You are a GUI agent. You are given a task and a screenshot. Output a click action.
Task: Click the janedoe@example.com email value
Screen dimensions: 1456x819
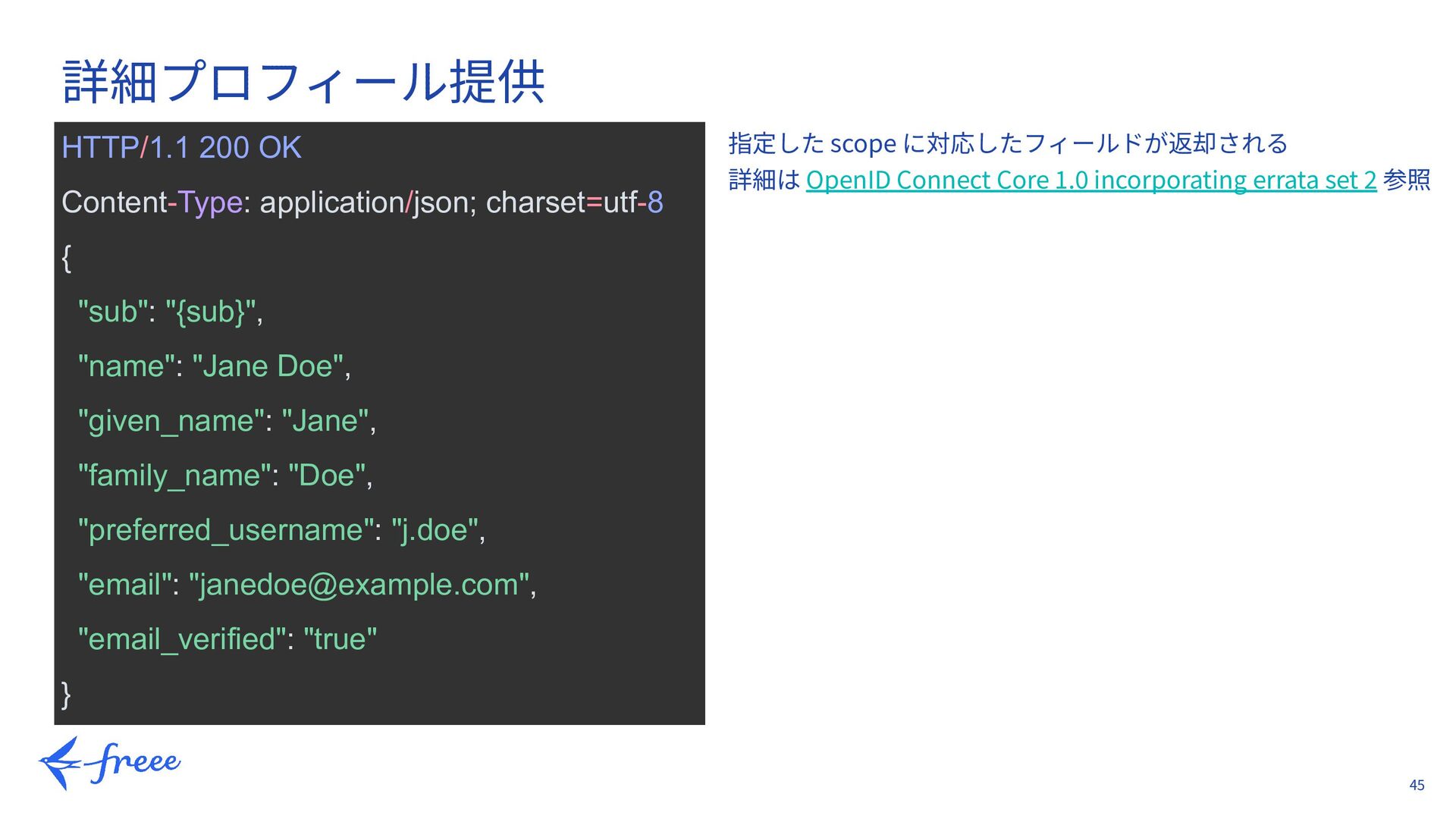click(358, 585)
